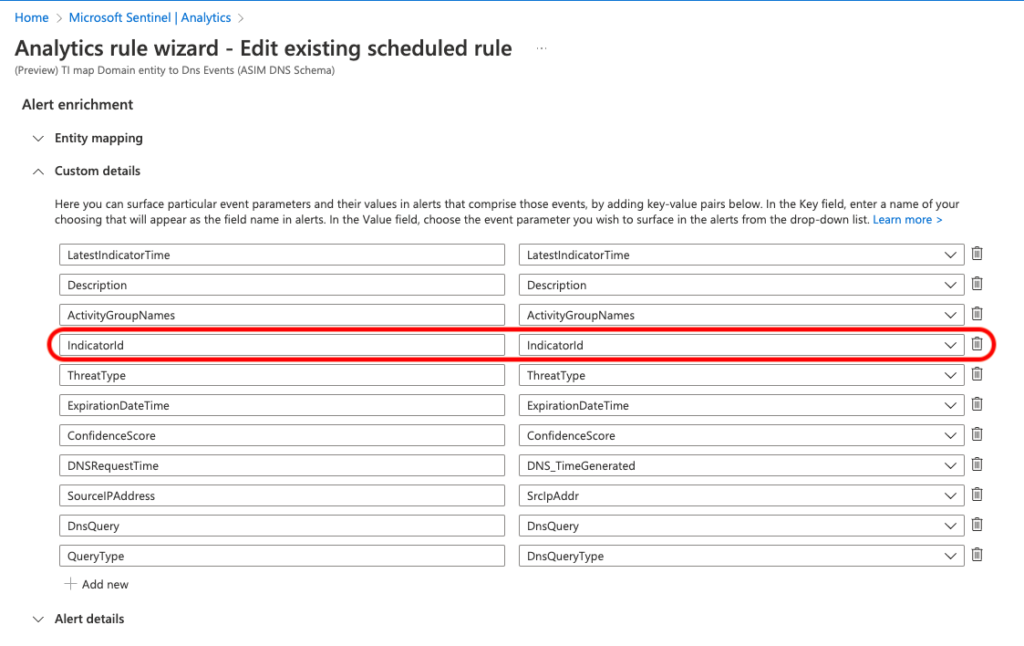Viewport: 1024px width, 646px height.
Task: Open the LatestIndicatorTime value dropdown
Action: 741,255
